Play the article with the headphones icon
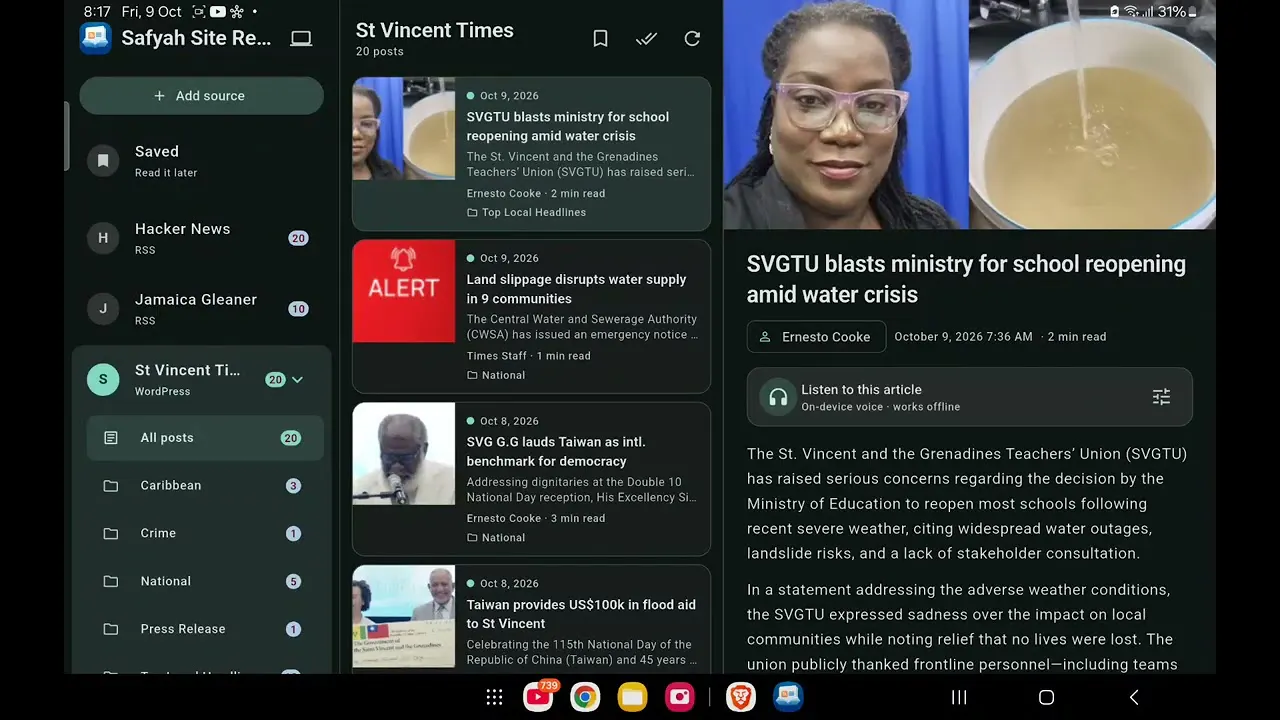The height and width of the screenshot is (720, 1280). coord(778,397)
